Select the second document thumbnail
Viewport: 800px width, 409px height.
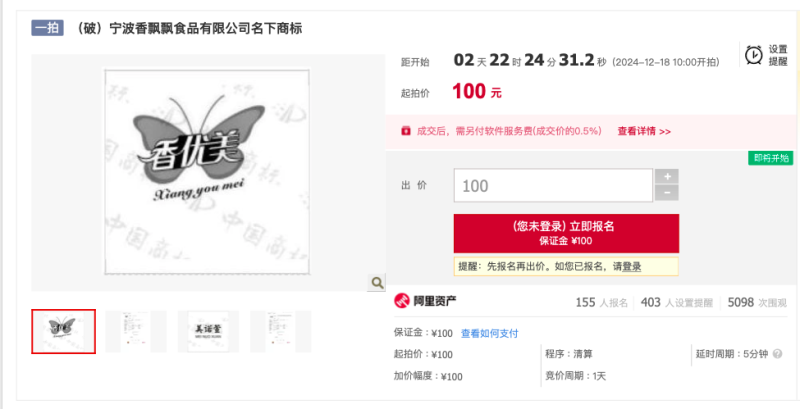coord(136,331)
